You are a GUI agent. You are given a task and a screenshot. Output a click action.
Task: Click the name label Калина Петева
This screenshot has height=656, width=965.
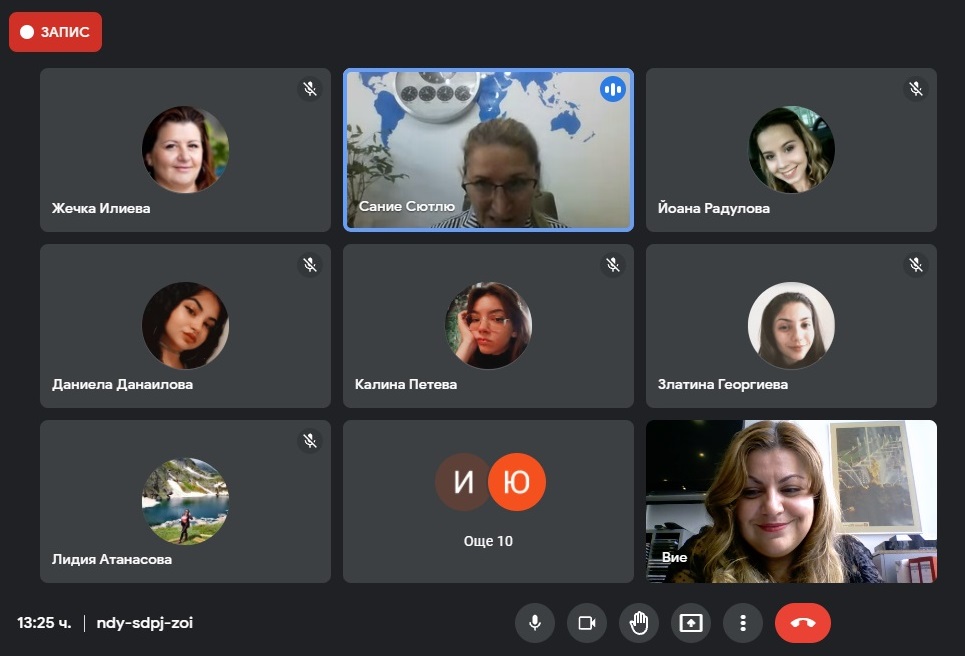(x=406, y=384)
